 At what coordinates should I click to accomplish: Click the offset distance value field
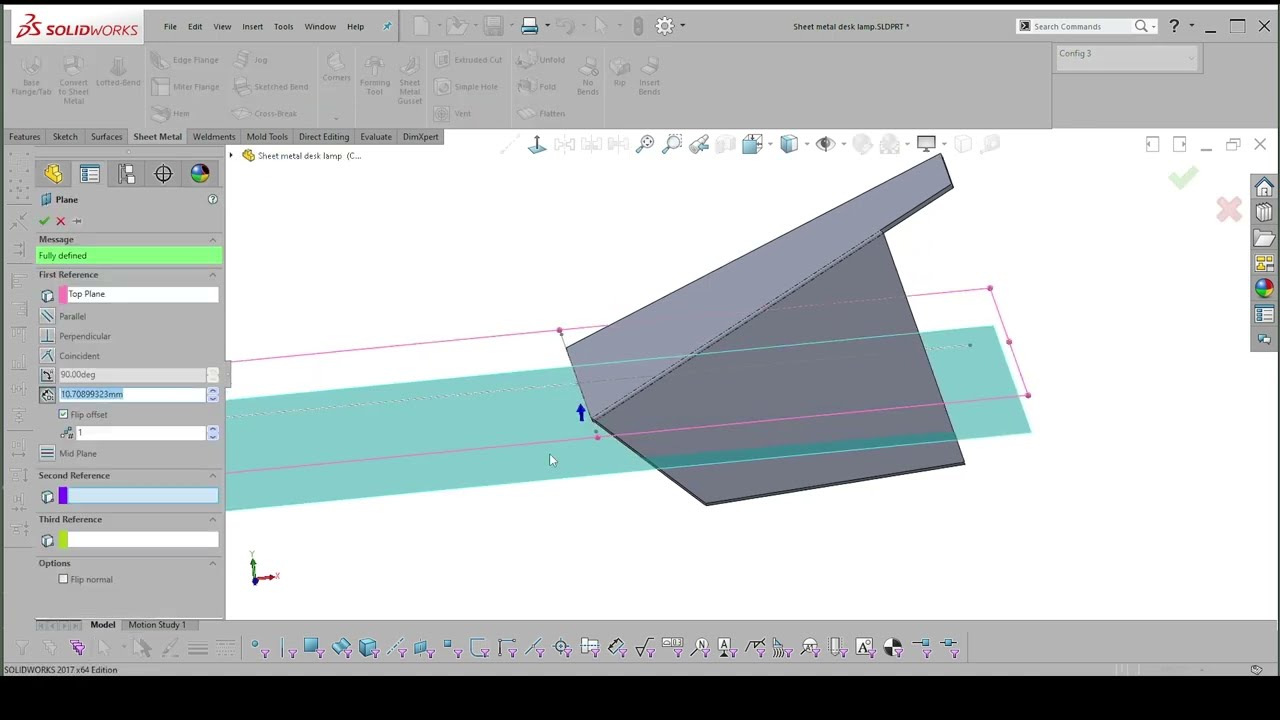point(132,395)
